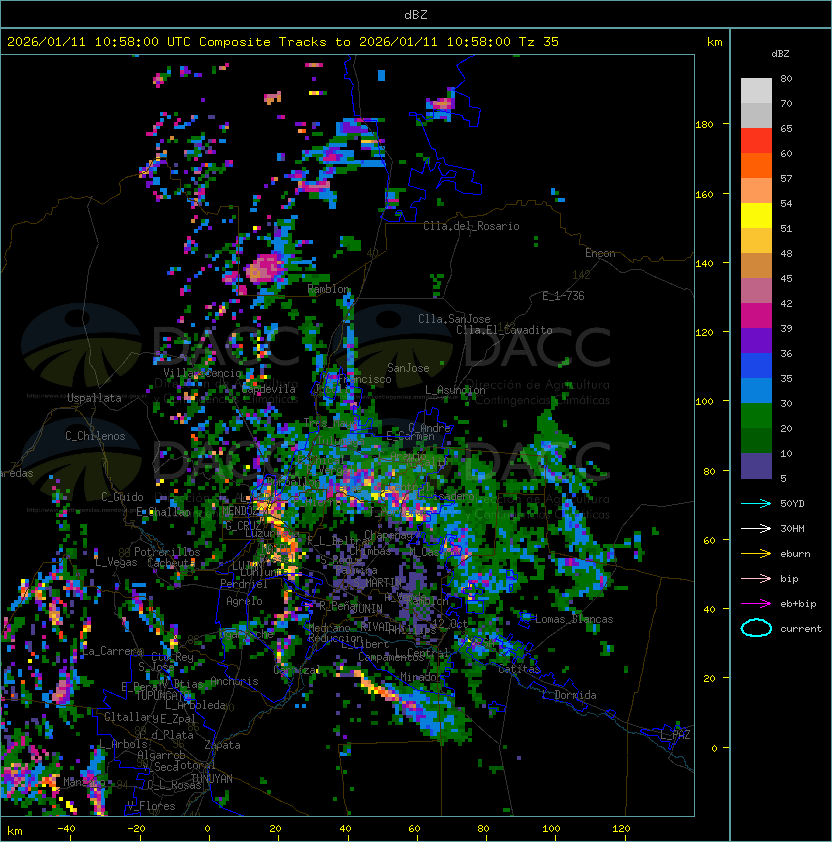Select the light gray top legend swatch
The width and height of the screenshot is (832, 842).
[756, 90]
